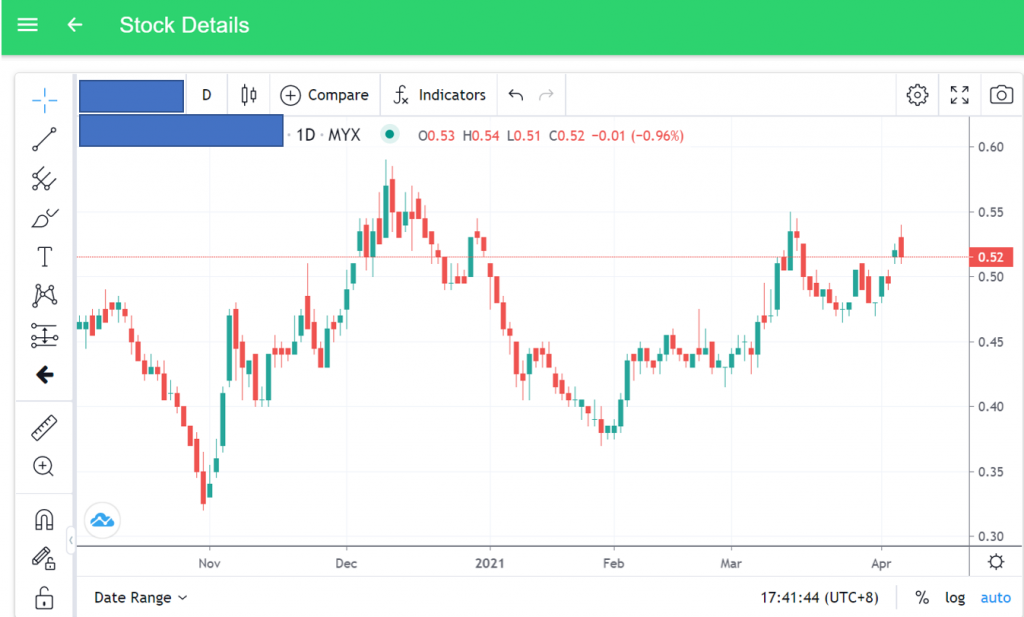The height and width of the screenshot is (617, 1024).
Task: Expand the Date Range dropdown
Action: click(x=141, y=597)
